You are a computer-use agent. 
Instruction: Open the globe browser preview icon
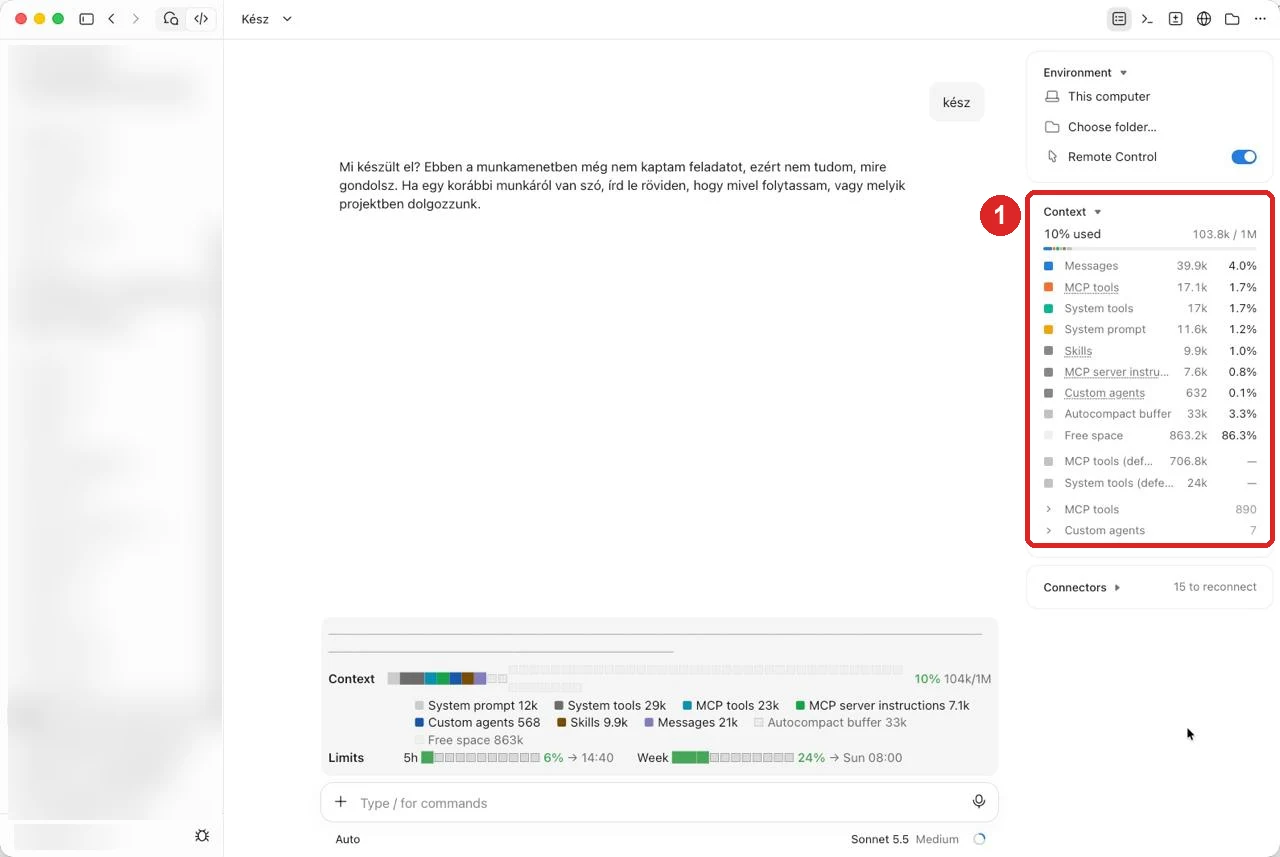click(x=1204, y=19)
